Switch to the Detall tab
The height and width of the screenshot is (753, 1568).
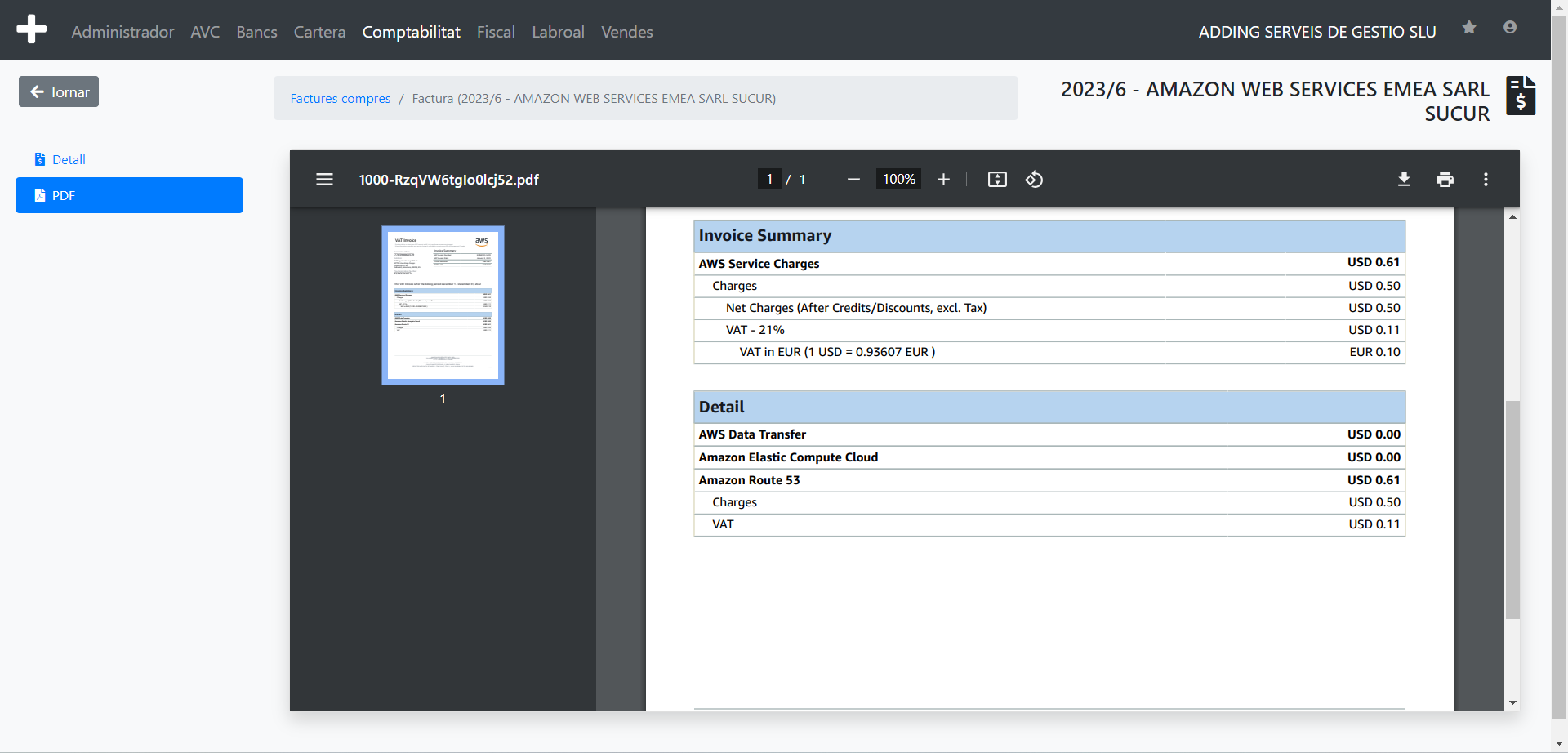pos(129,159)
